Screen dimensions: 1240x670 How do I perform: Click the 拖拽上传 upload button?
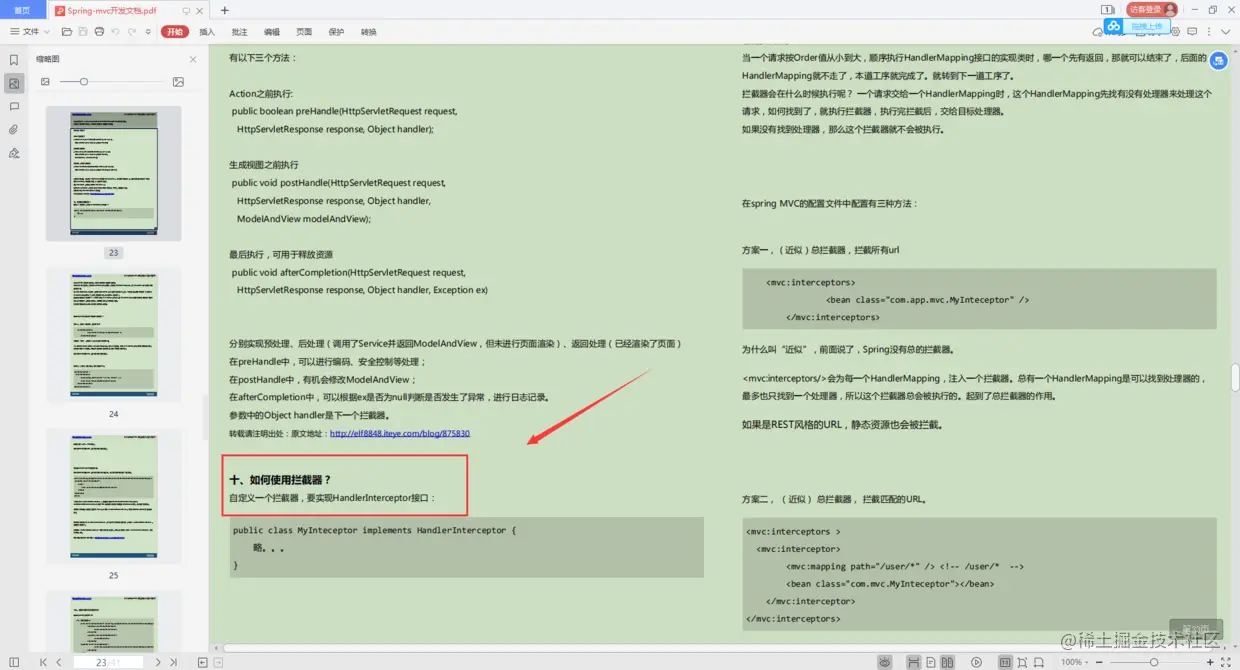[1137, 26]
